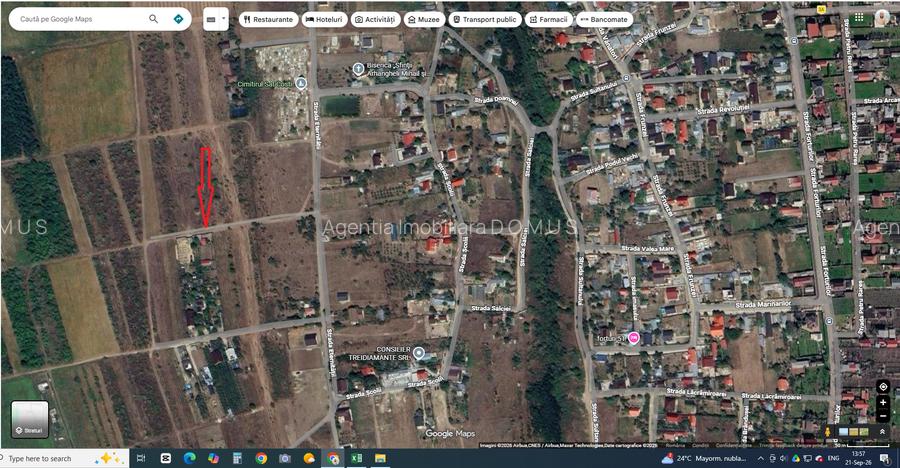900x468 pixels.
Task: Select the Hoteluri category chip
Action: [325, 20]
